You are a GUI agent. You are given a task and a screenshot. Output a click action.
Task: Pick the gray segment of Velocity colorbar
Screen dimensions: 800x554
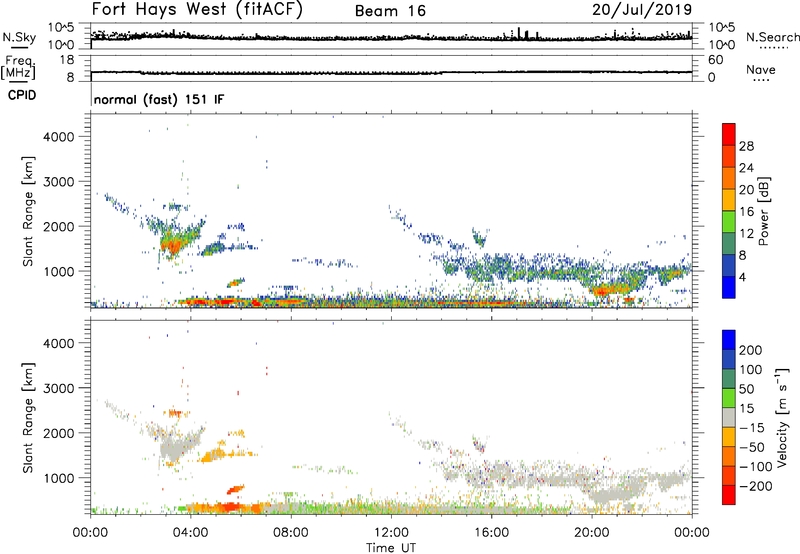pos(729,418)
